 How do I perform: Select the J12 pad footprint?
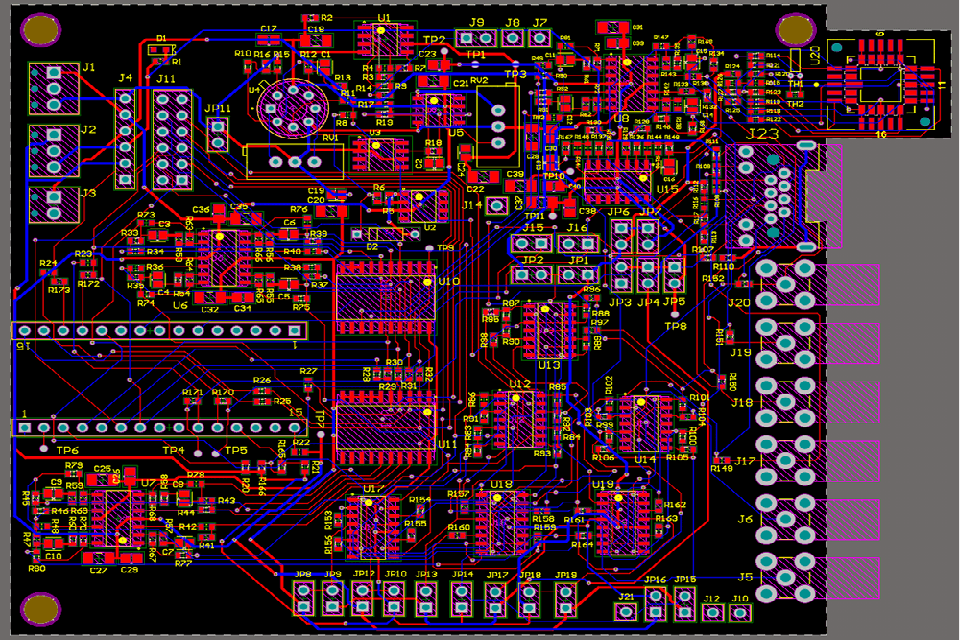click(x=712, y=612)
